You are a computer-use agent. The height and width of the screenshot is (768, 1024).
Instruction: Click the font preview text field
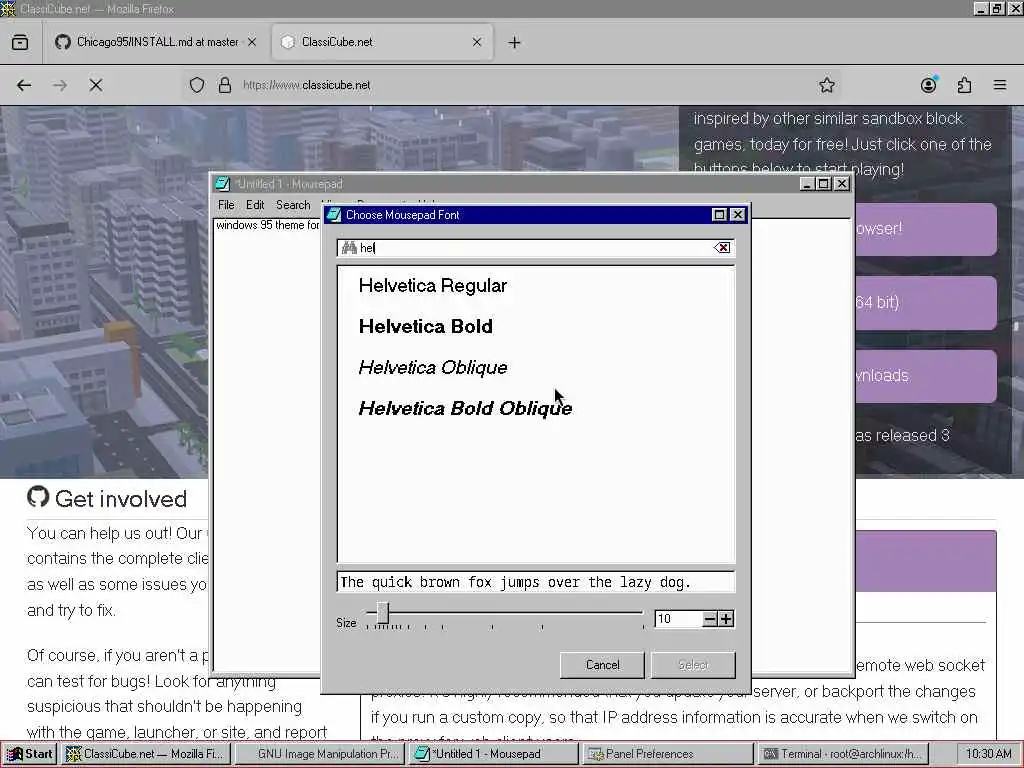(x=536, y=582)
